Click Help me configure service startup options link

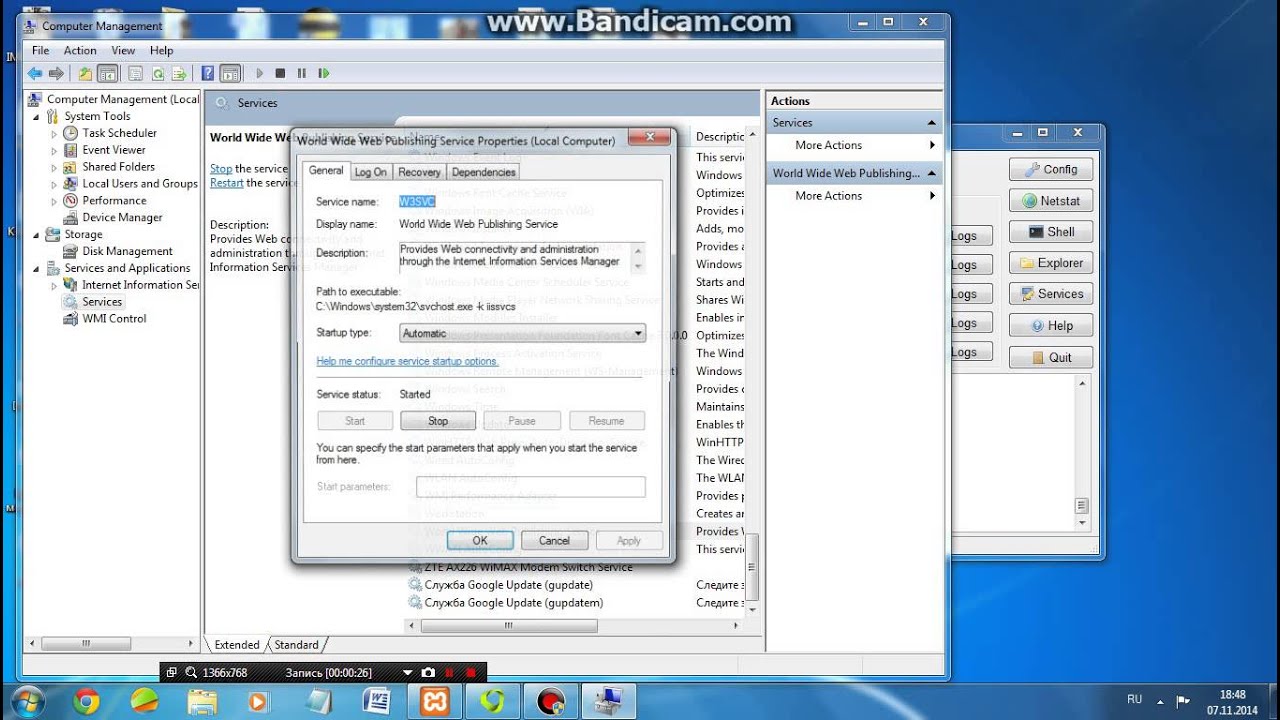[x=407, y=361]
